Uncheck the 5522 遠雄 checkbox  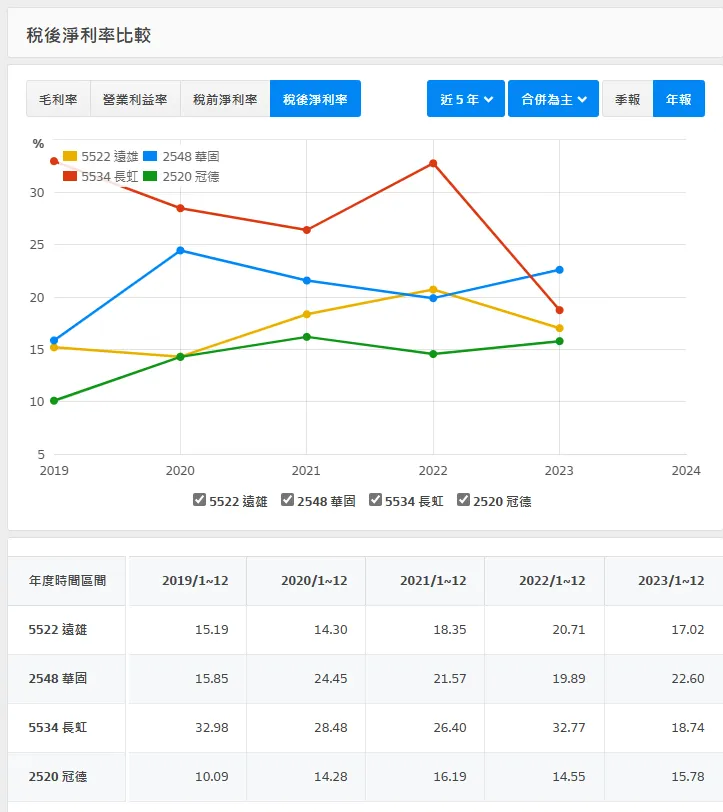coord(199,500)
